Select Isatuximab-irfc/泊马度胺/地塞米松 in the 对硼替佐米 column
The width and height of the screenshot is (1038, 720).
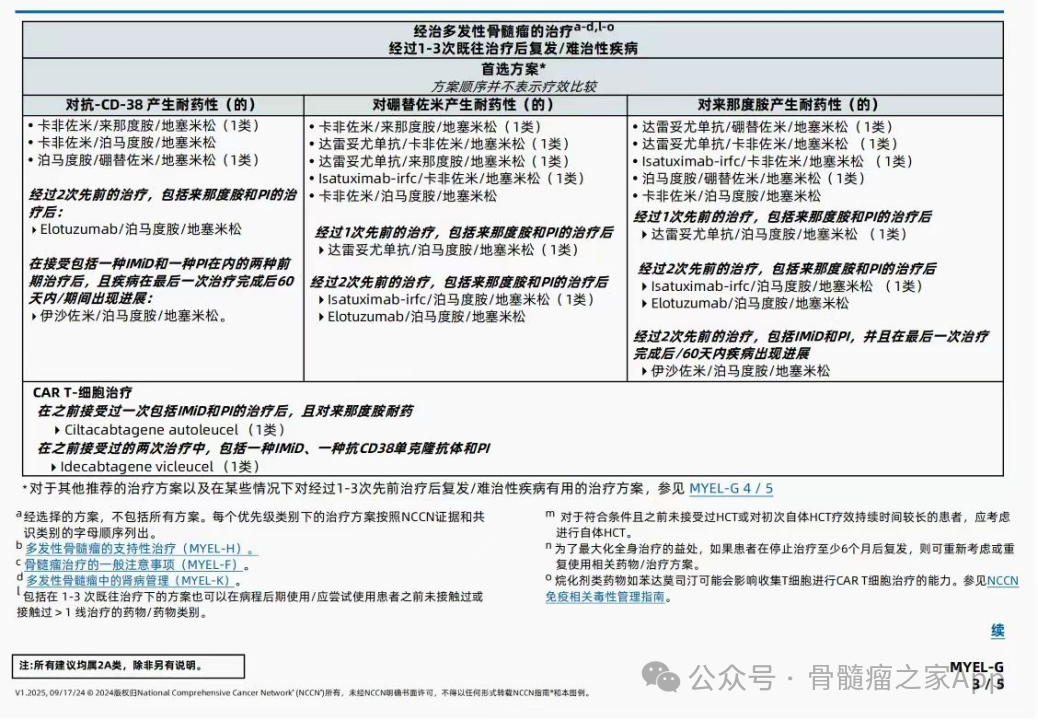click(461, 299)
